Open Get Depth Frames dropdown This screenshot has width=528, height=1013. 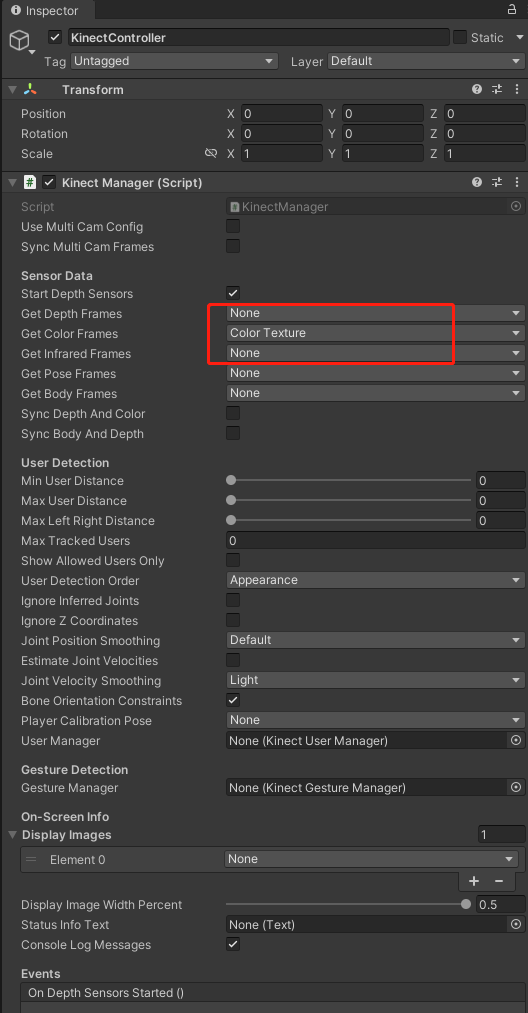[x=375, y=313]
